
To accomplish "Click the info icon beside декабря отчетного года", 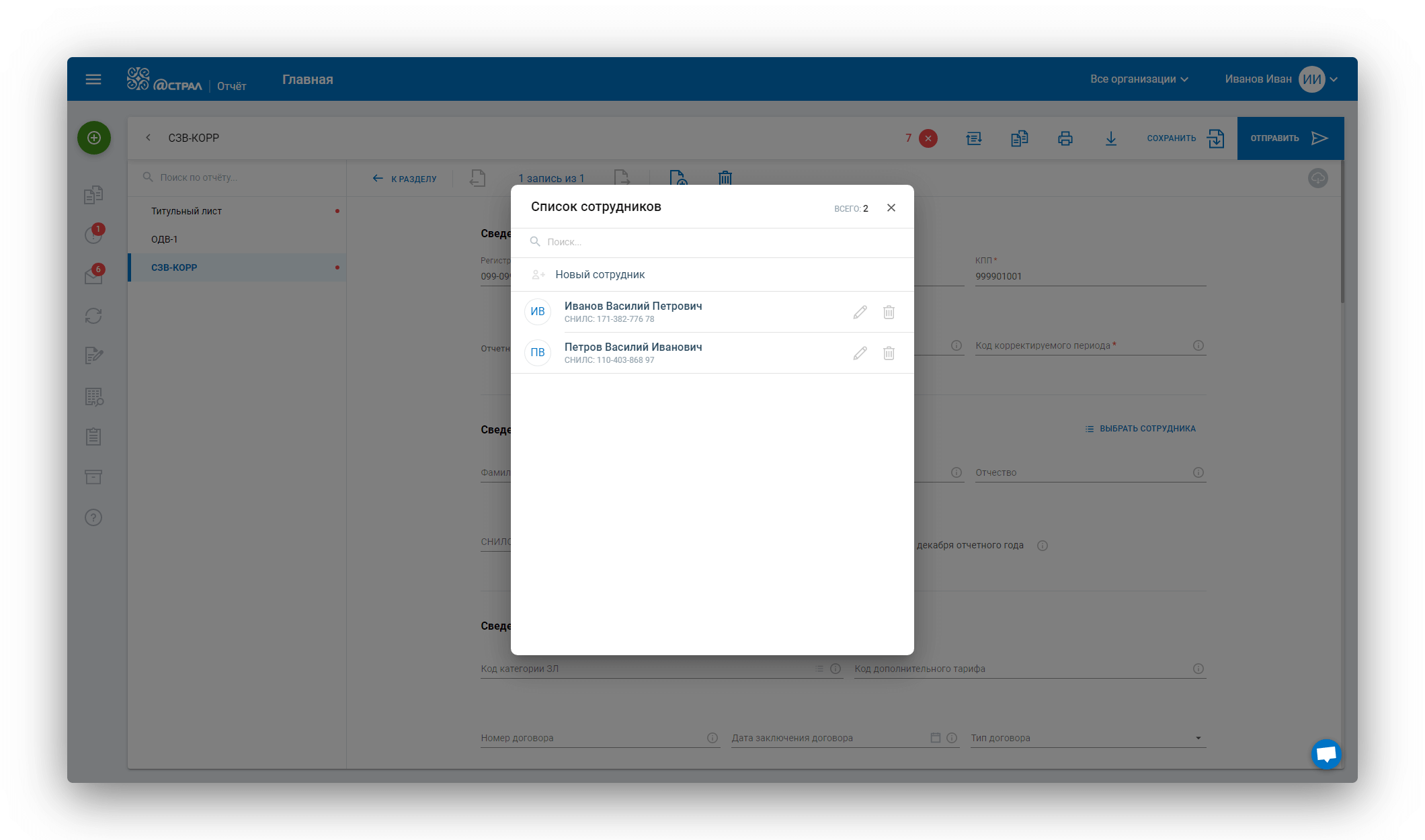I will (1043, 546).
